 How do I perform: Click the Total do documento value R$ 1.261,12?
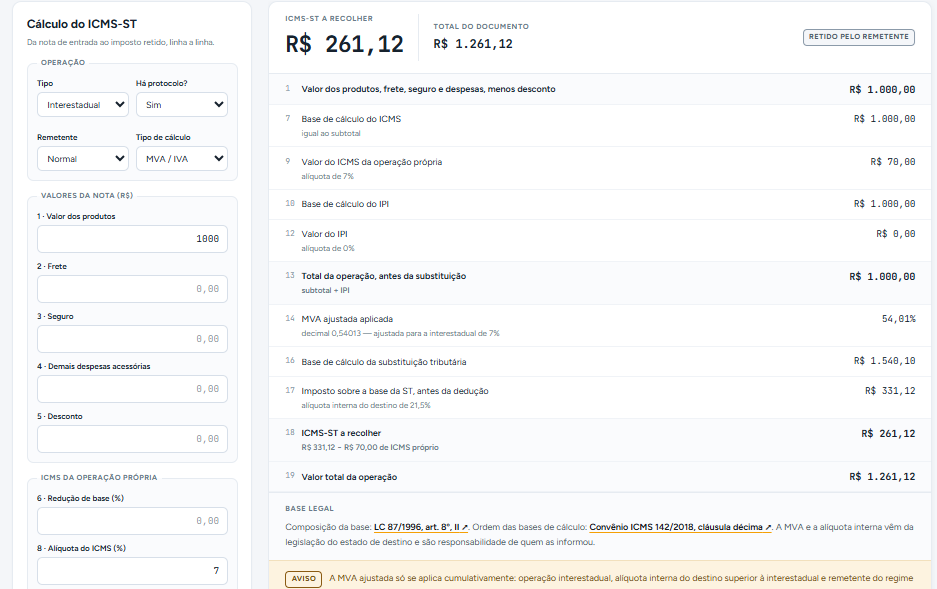[473, 44]
